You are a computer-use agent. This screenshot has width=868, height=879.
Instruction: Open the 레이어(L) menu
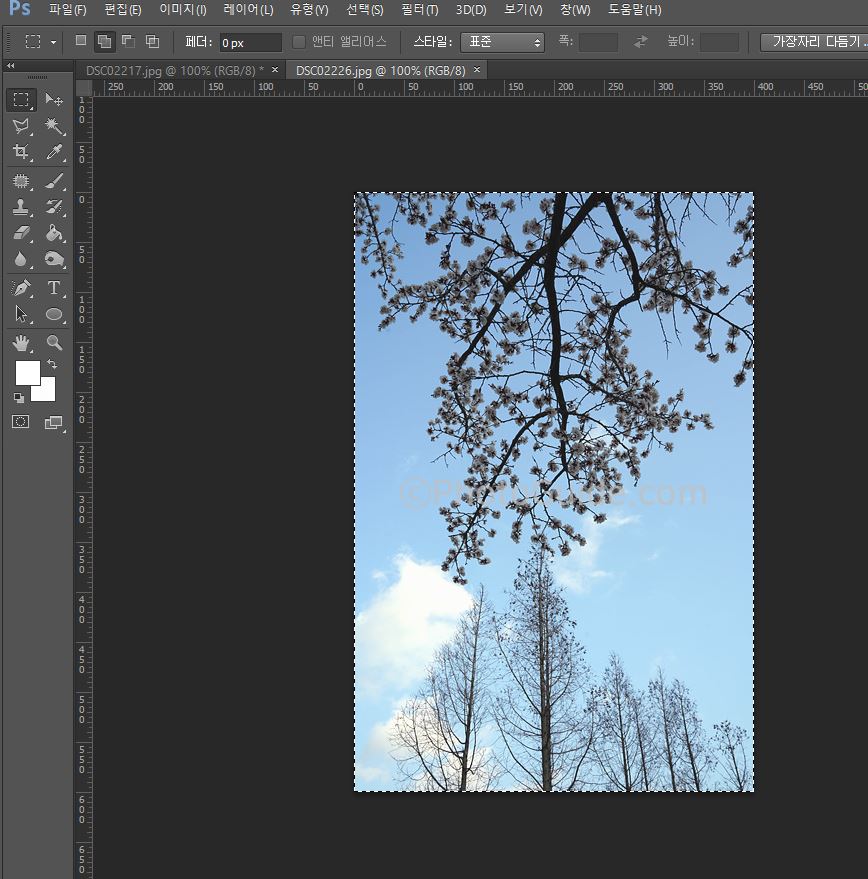click(x=248, y=10)
